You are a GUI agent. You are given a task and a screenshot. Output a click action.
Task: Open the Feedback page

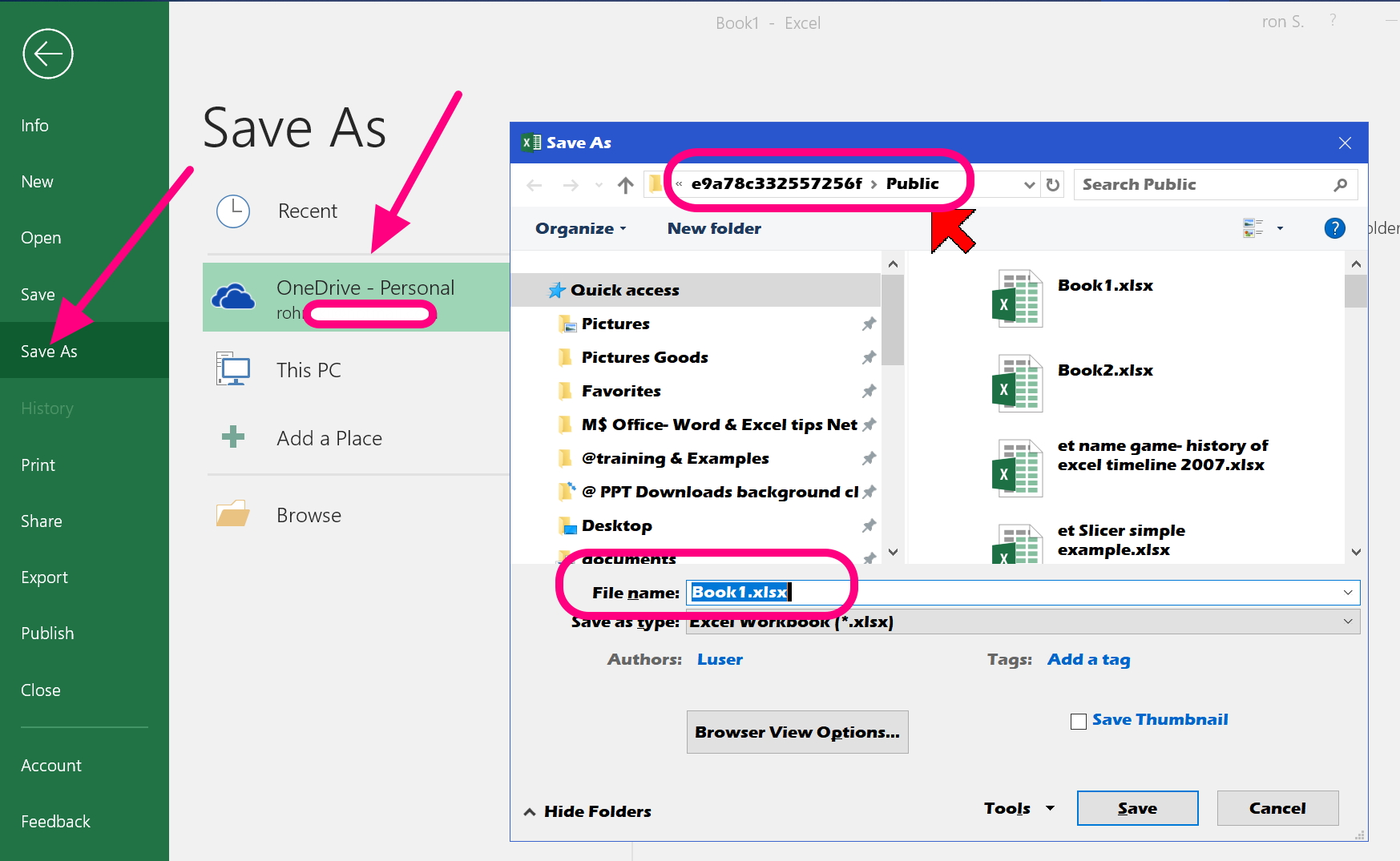[55, 822]
